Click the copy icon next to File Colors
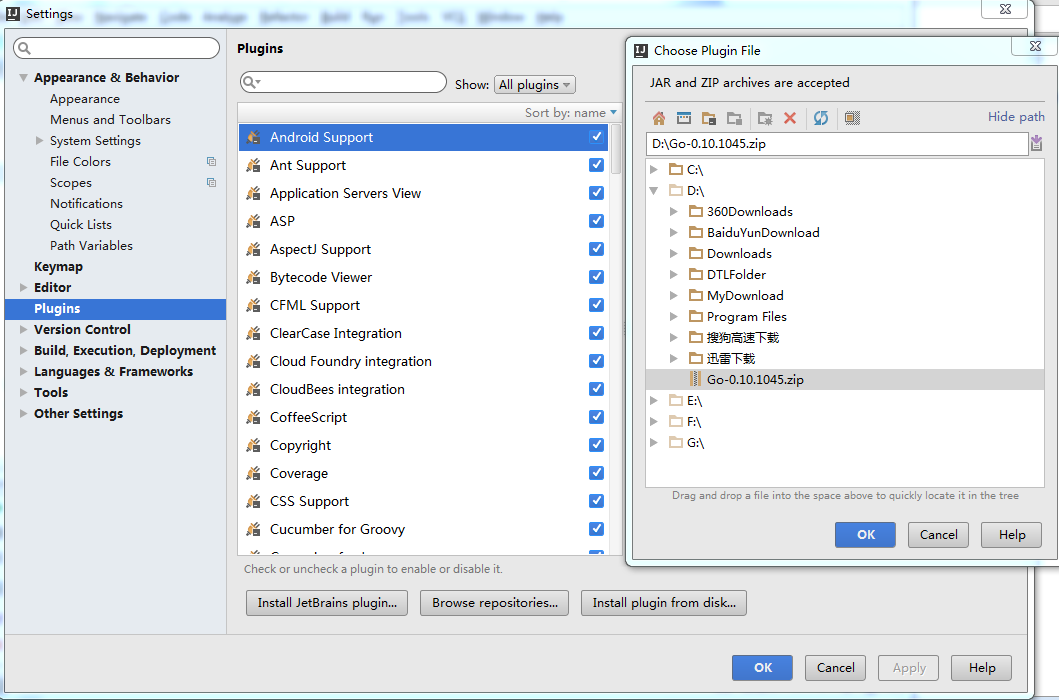 pos(211,161)
